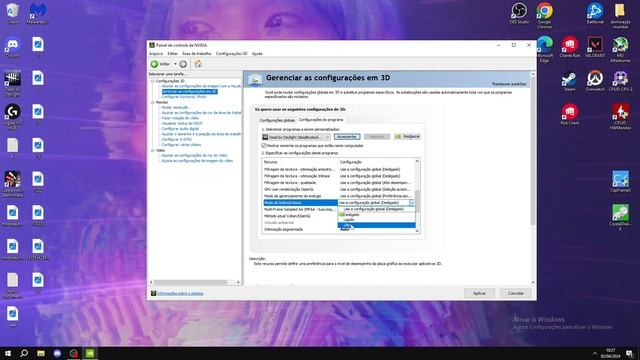Collapse the 'Monitor' tree node
This screenshot has height=360, width=640.
click(x=153, y=102)
